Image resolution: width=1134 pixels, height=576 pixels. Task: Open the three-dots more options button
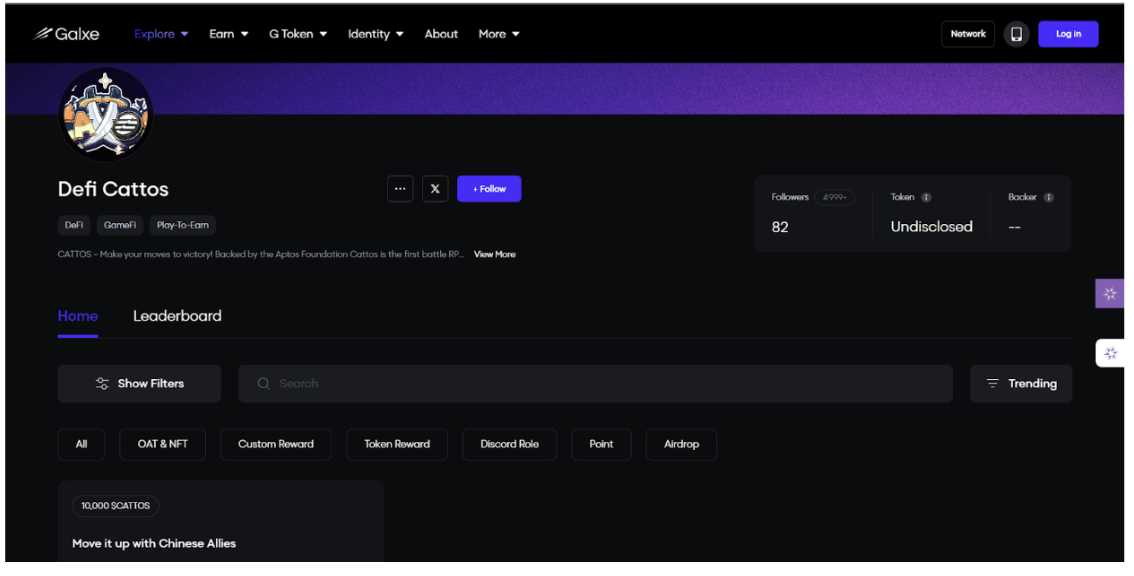click(x=400, y=189)
